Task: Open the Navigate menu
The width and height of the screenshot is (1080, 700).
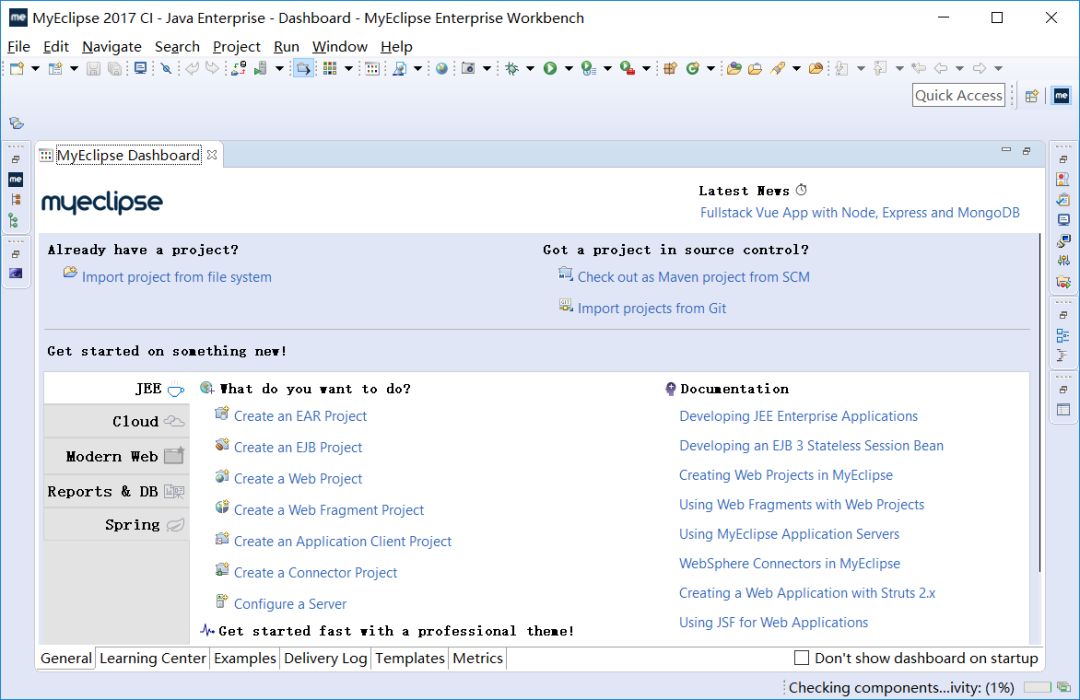Action: point(112,46)
